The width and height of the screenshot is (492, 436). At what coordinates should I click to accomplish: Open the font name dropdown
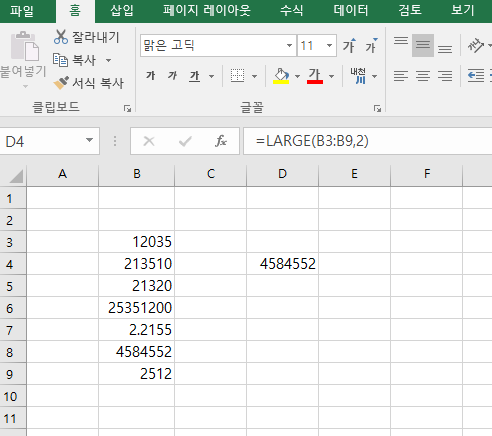click(x=289, y=45)
